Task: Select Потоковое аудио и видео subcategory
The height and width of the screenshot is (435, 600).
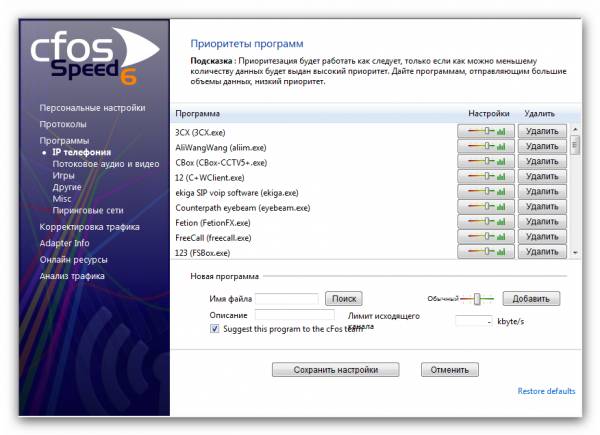Action: point(106,164)
